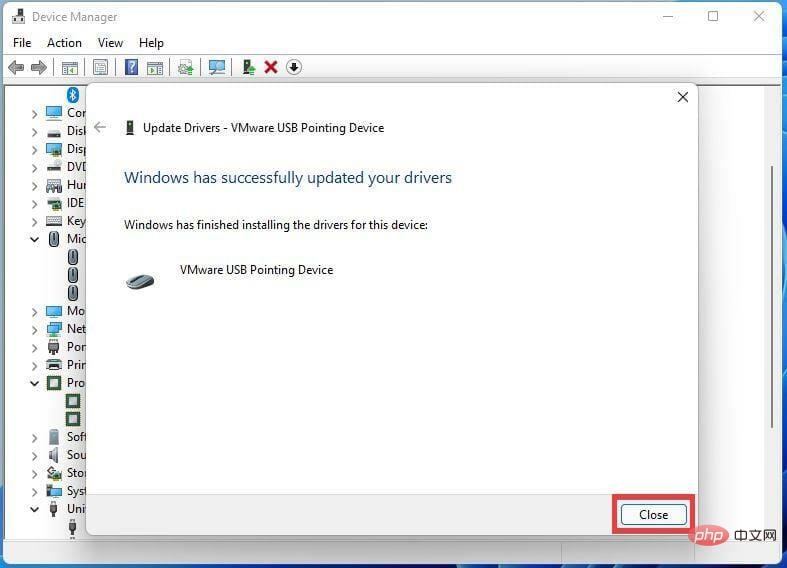
Task: Click the "Update Drivers - VMware USB Pointing Device" title
Action: (x=264, y=128)
